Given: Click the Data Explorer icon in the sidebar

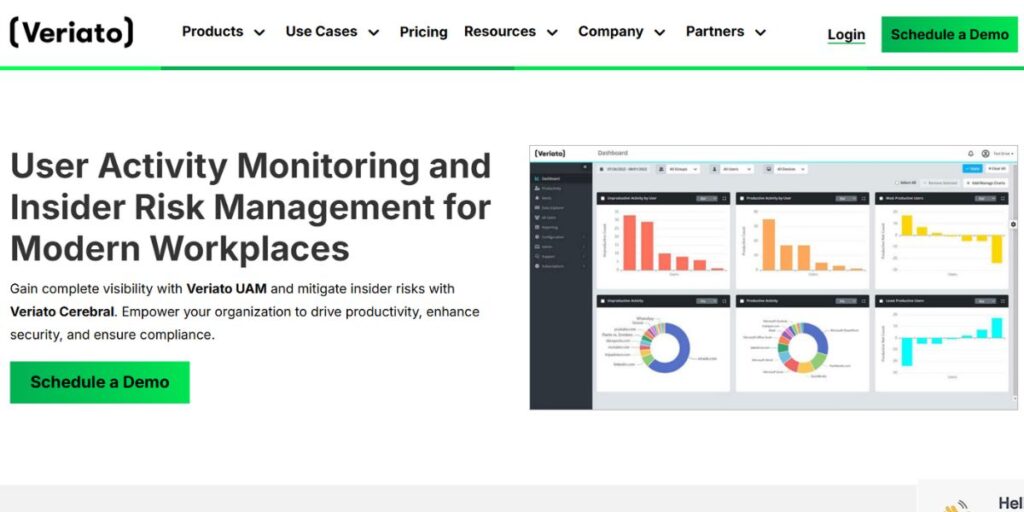Looking at the screenshot, I should coord(536,208).
